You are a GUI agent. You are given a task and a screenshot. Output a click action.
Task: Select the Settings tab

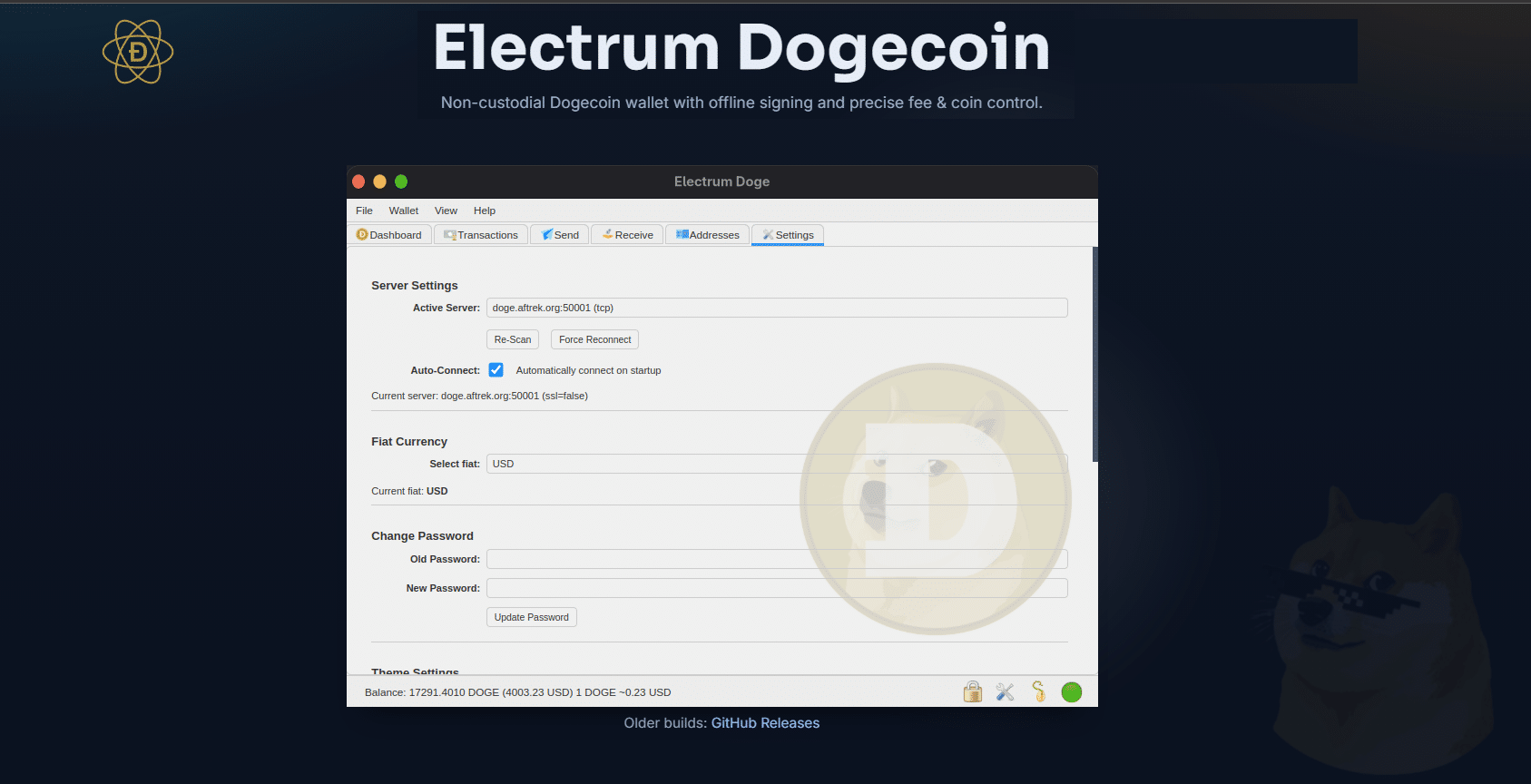point(788,235)
